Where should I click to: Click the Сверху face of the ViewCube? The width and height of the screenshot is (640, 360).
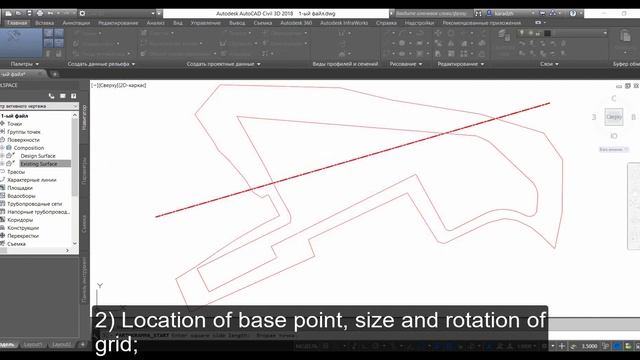coord(614,117)
